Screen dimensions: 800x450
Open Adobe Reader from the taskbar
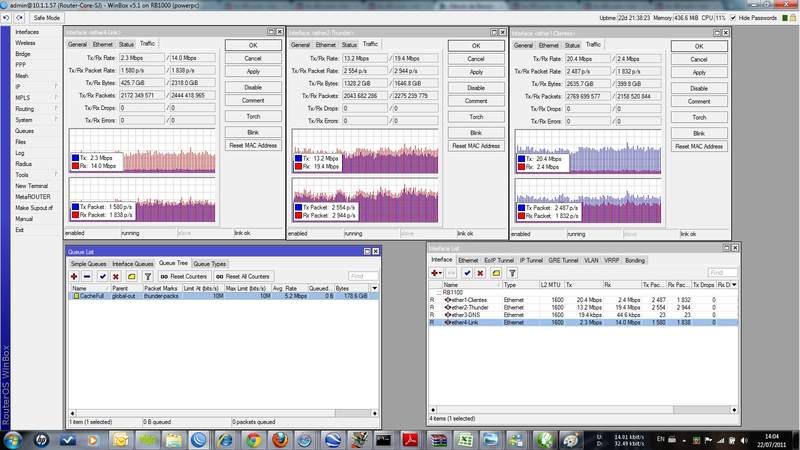click(x=410, y=440)
